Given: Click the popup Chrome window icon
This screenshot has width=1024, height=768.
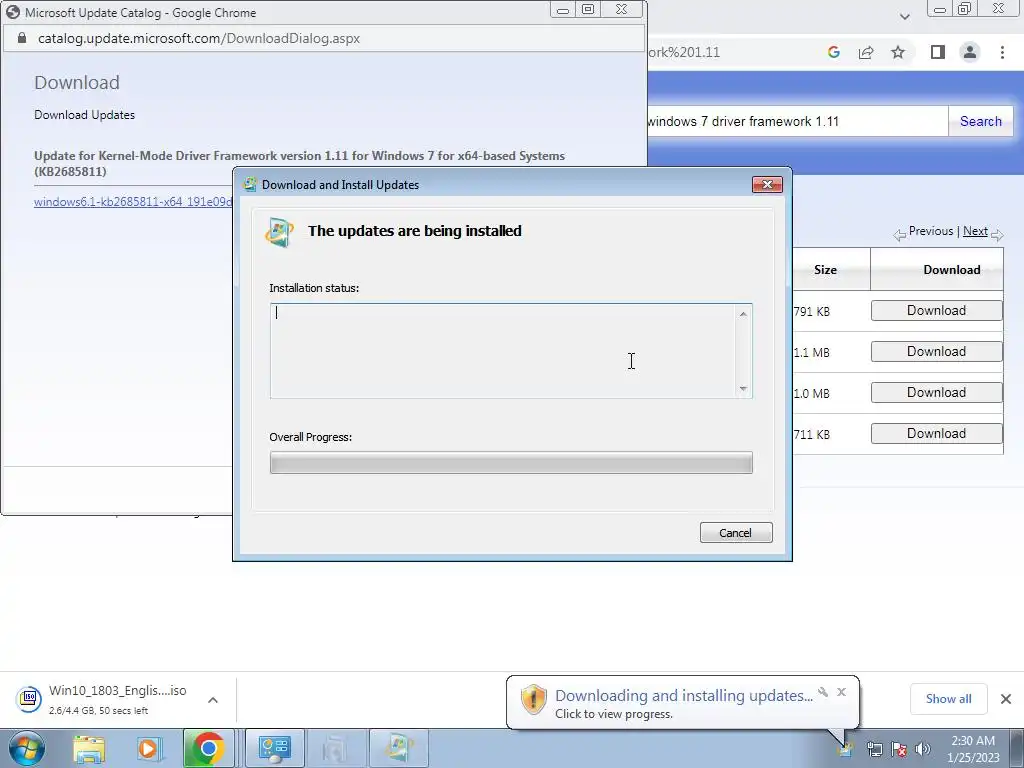Looking at the screenshot, I should click(x=13, y=12).
